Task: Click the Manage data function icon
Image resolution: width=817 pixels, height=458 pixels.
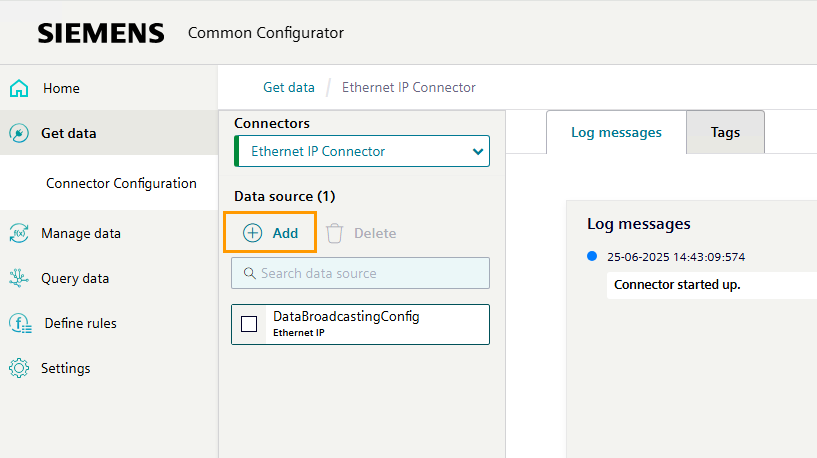Action: pos(19,233)
